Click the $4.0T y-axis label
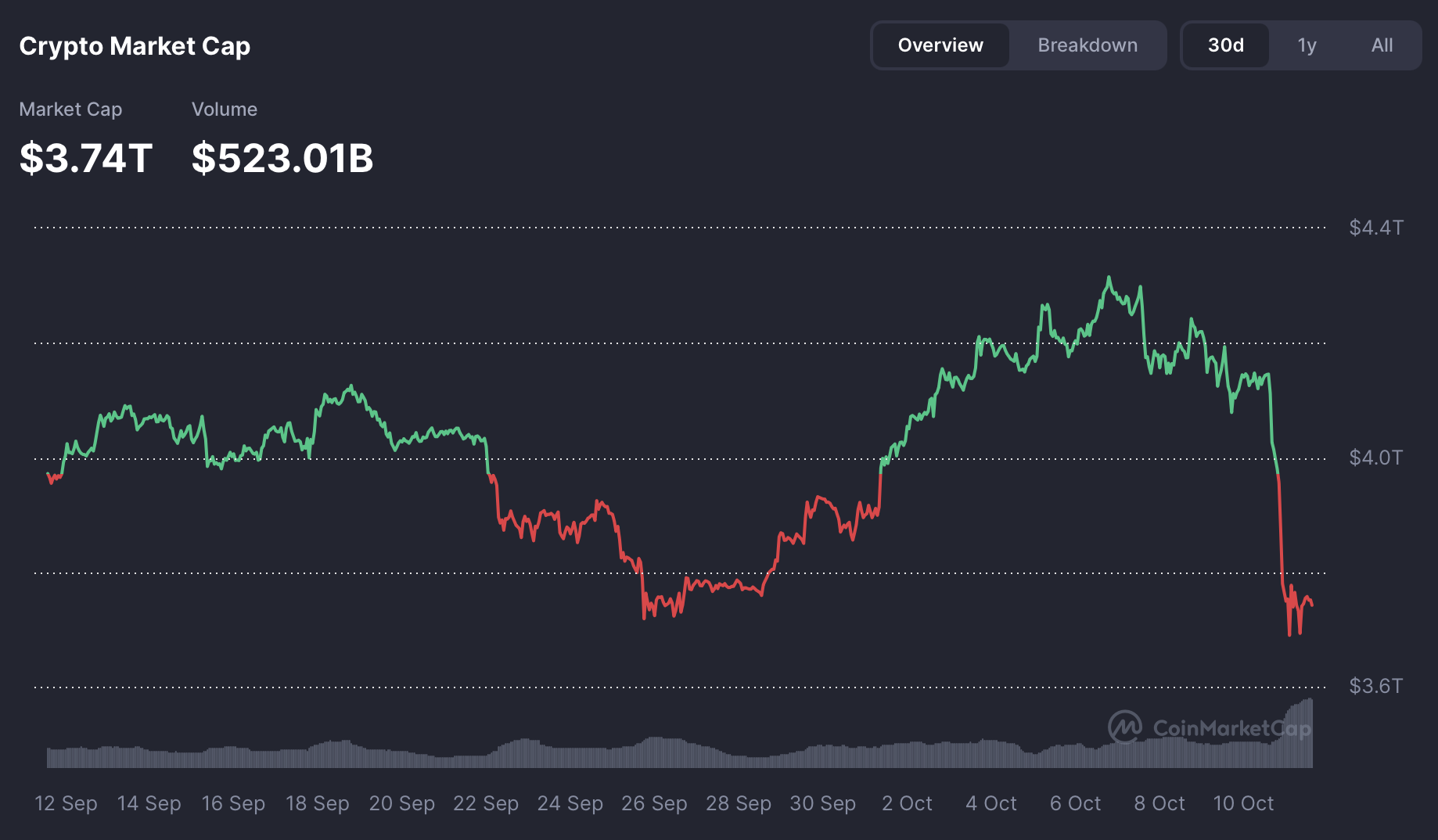Viewport: 1438px width, 840px height. coord(1375,458)
